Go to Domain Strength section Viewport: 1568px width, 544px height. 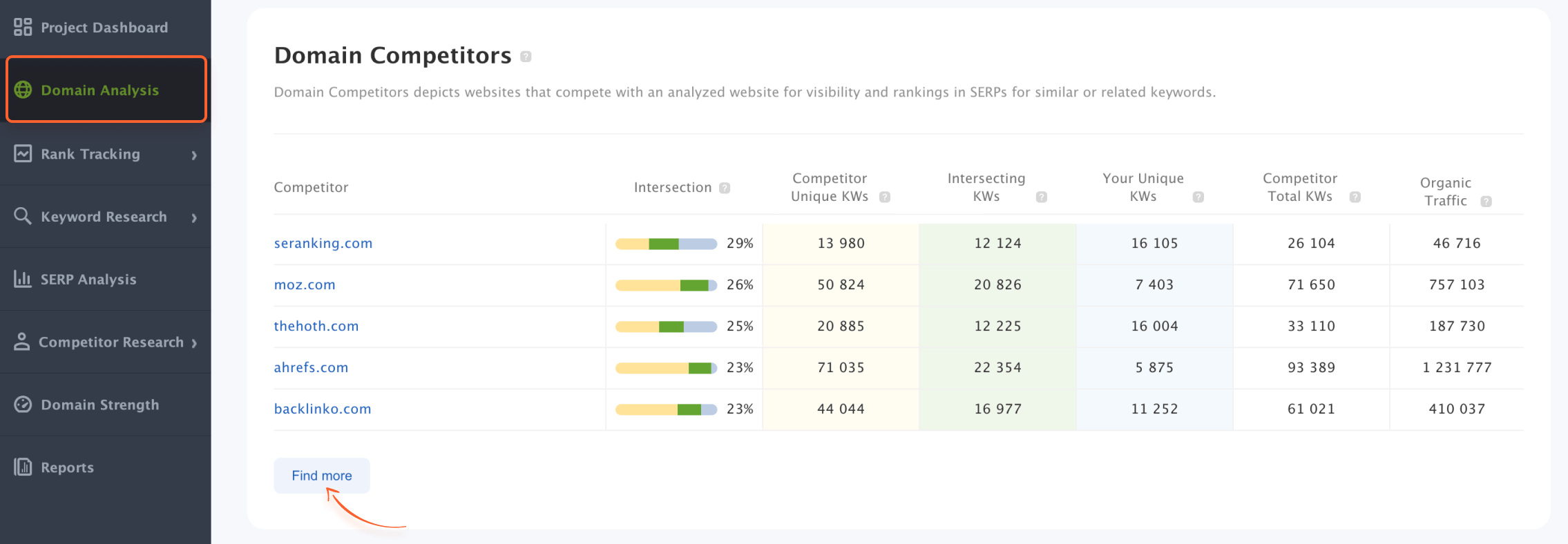105,405
